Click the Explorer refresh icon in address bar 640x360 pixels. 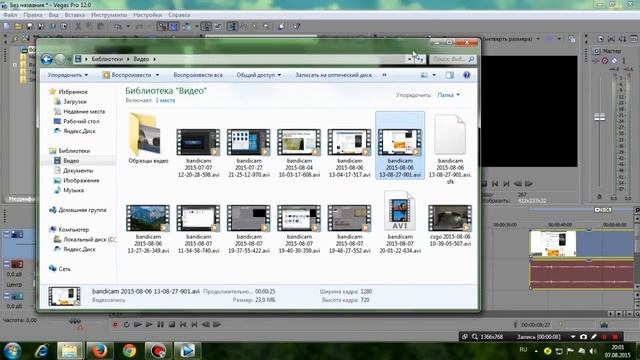419,59
